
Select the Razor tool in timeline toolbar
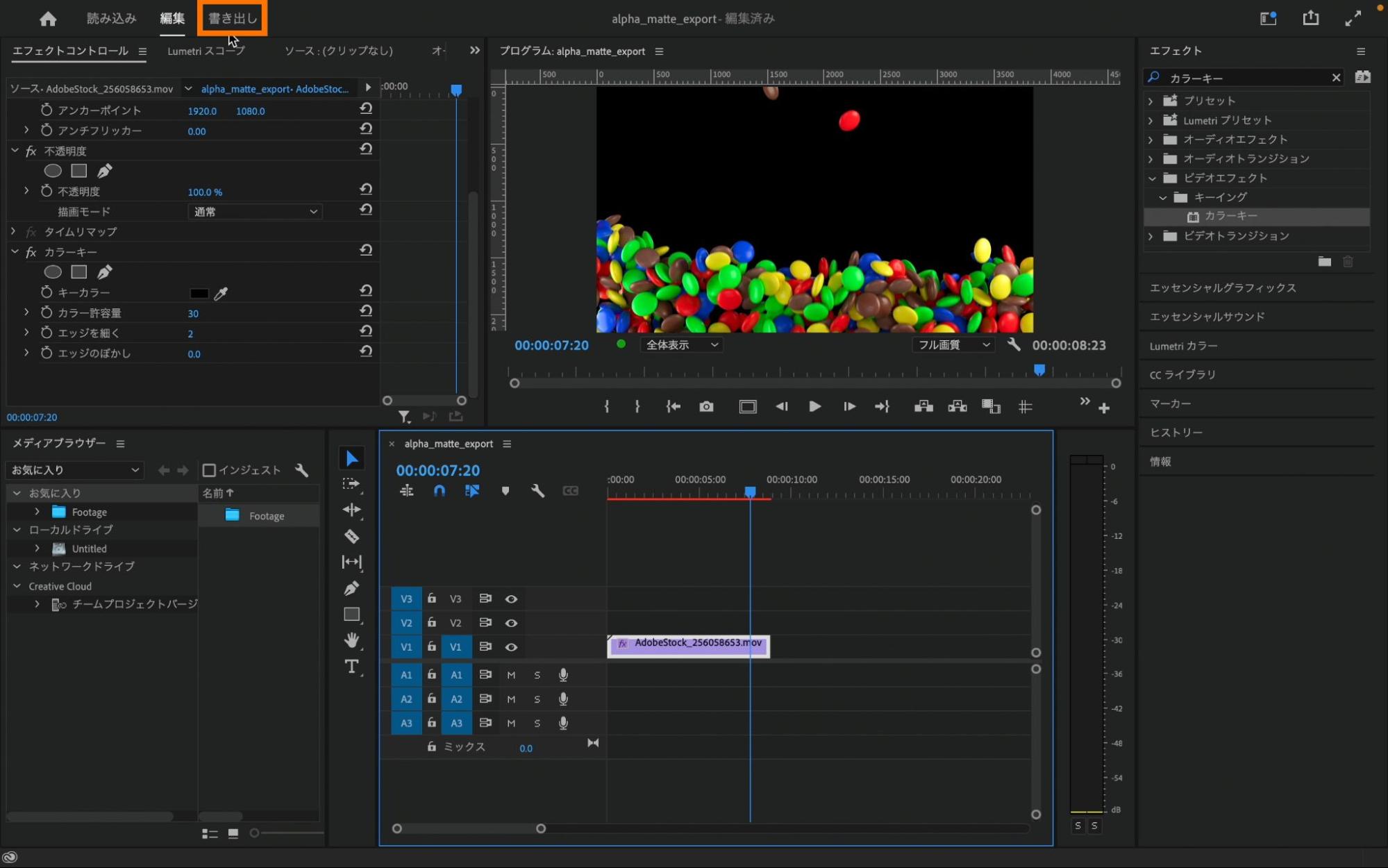[x=351, y=536]
